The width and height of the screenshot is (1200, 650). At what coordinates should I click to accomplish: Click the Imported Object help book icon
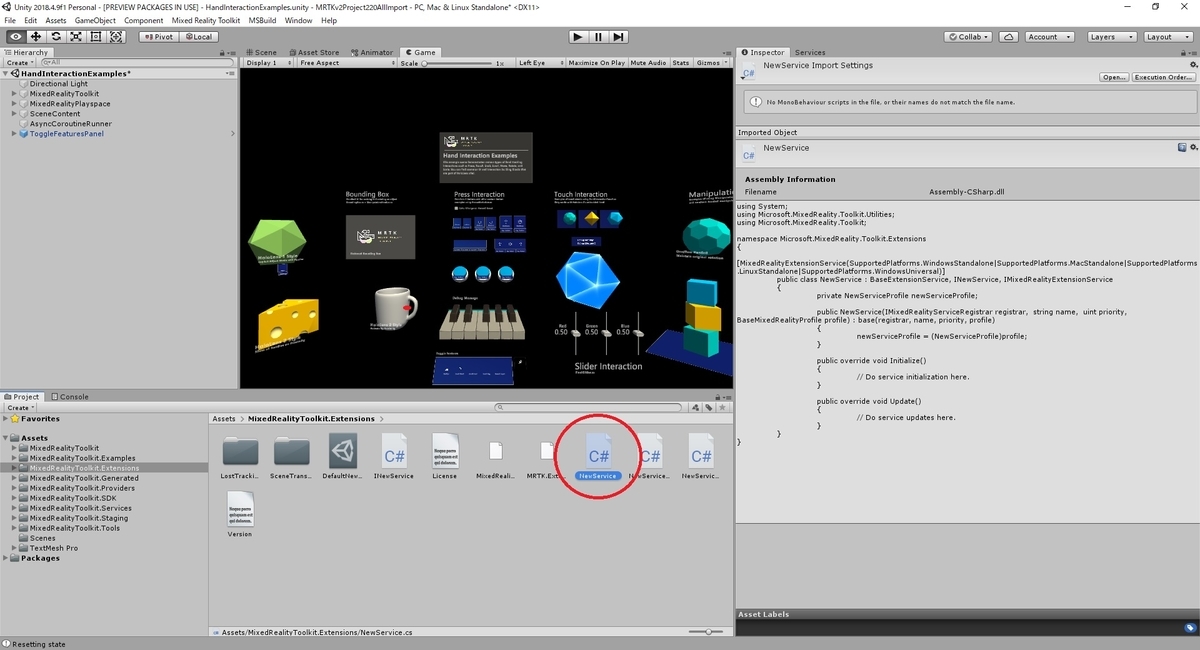(1182, 147)
